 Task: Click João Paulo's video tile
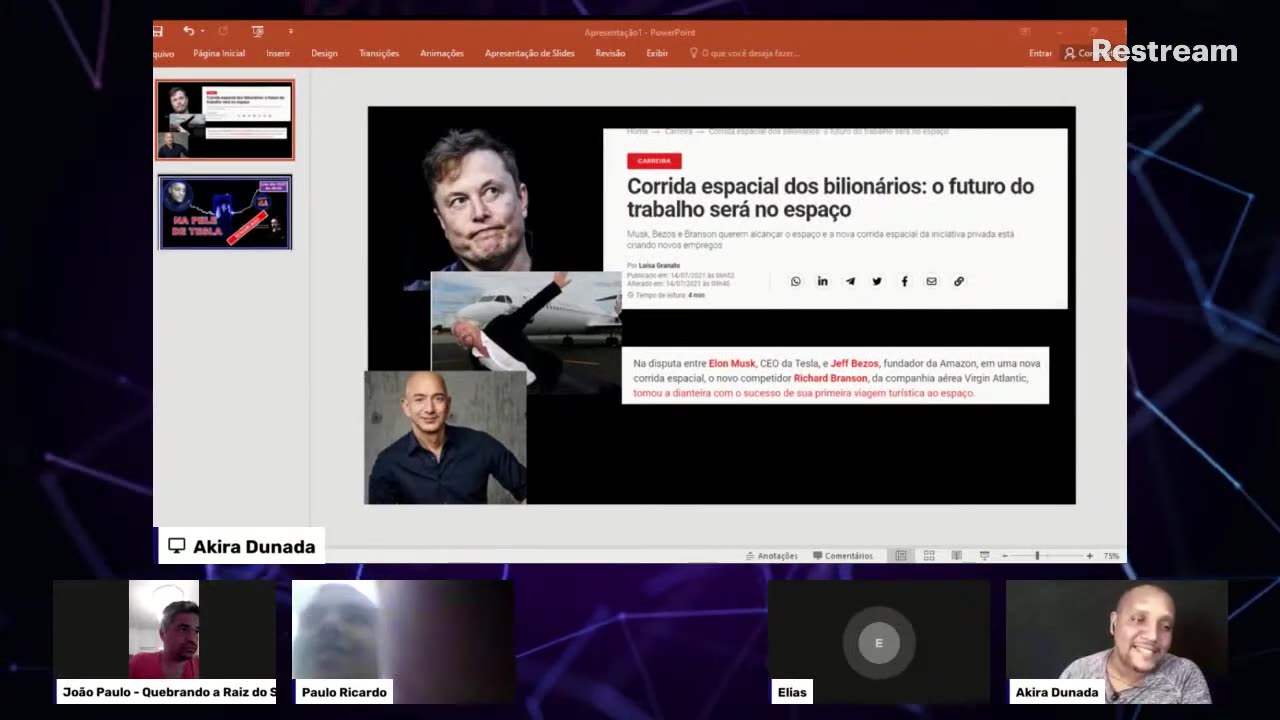click(164, 641)
